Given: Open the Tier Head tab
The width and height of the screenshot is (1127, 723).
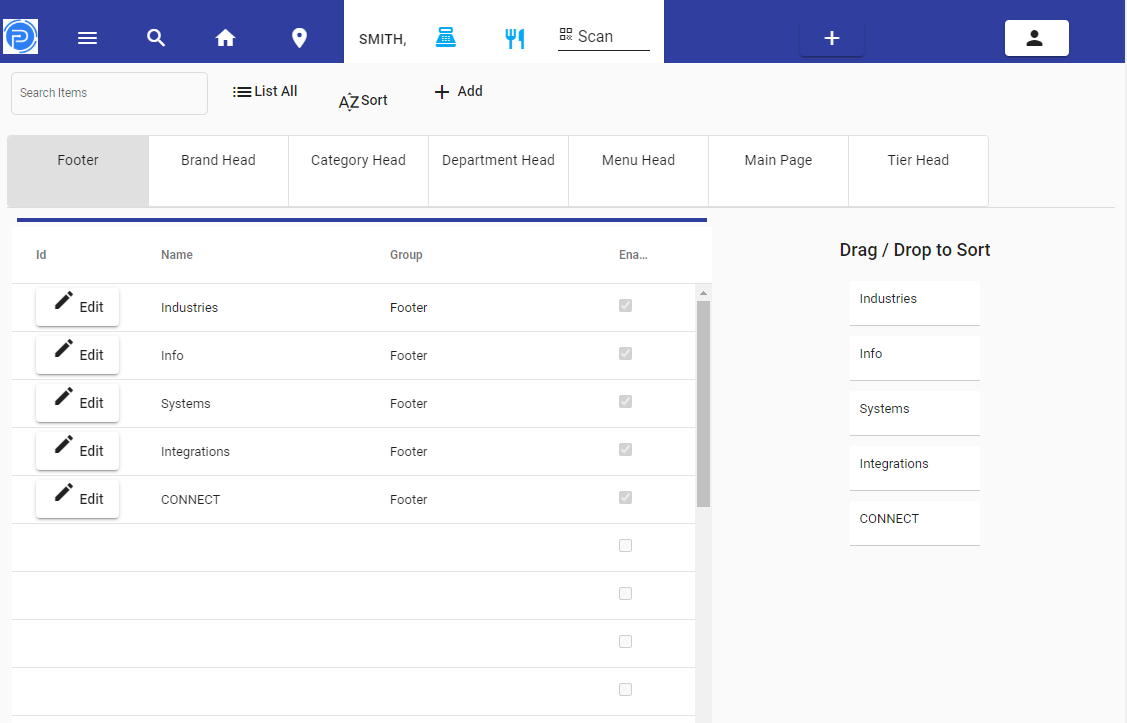Looking at the screenshot, I should point(919,171).
